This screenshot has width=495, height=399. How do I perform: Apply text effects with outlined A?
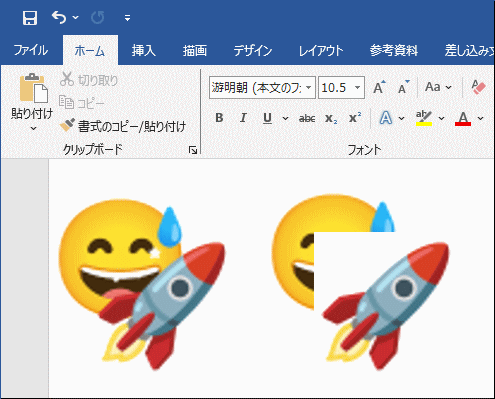coord(386,118)
